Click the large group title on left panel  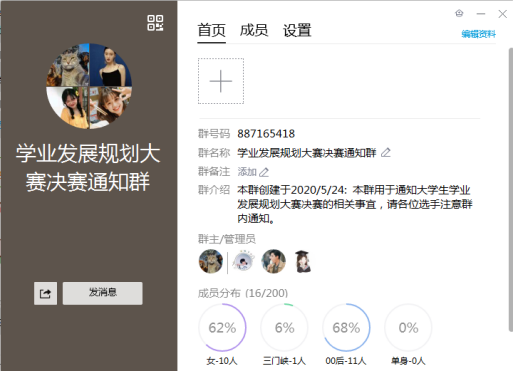pos(88,168)
